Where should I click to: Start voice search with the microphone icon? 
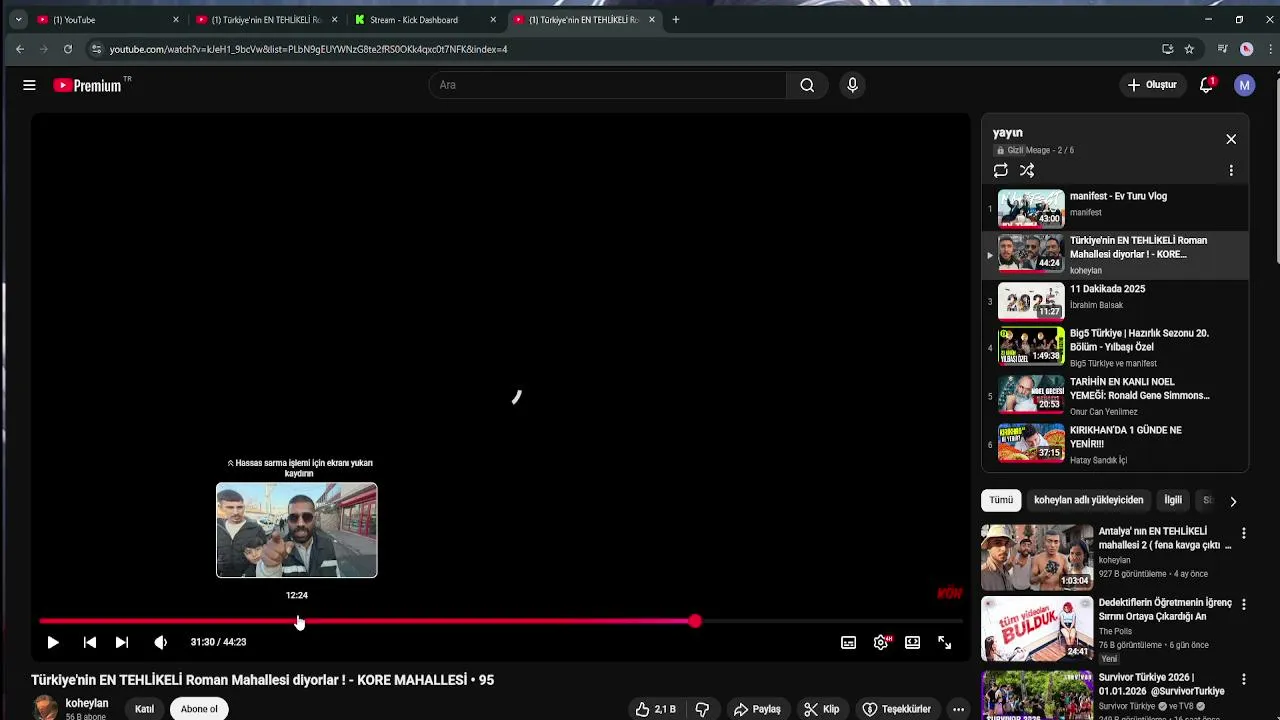click(x=852, y=85)
